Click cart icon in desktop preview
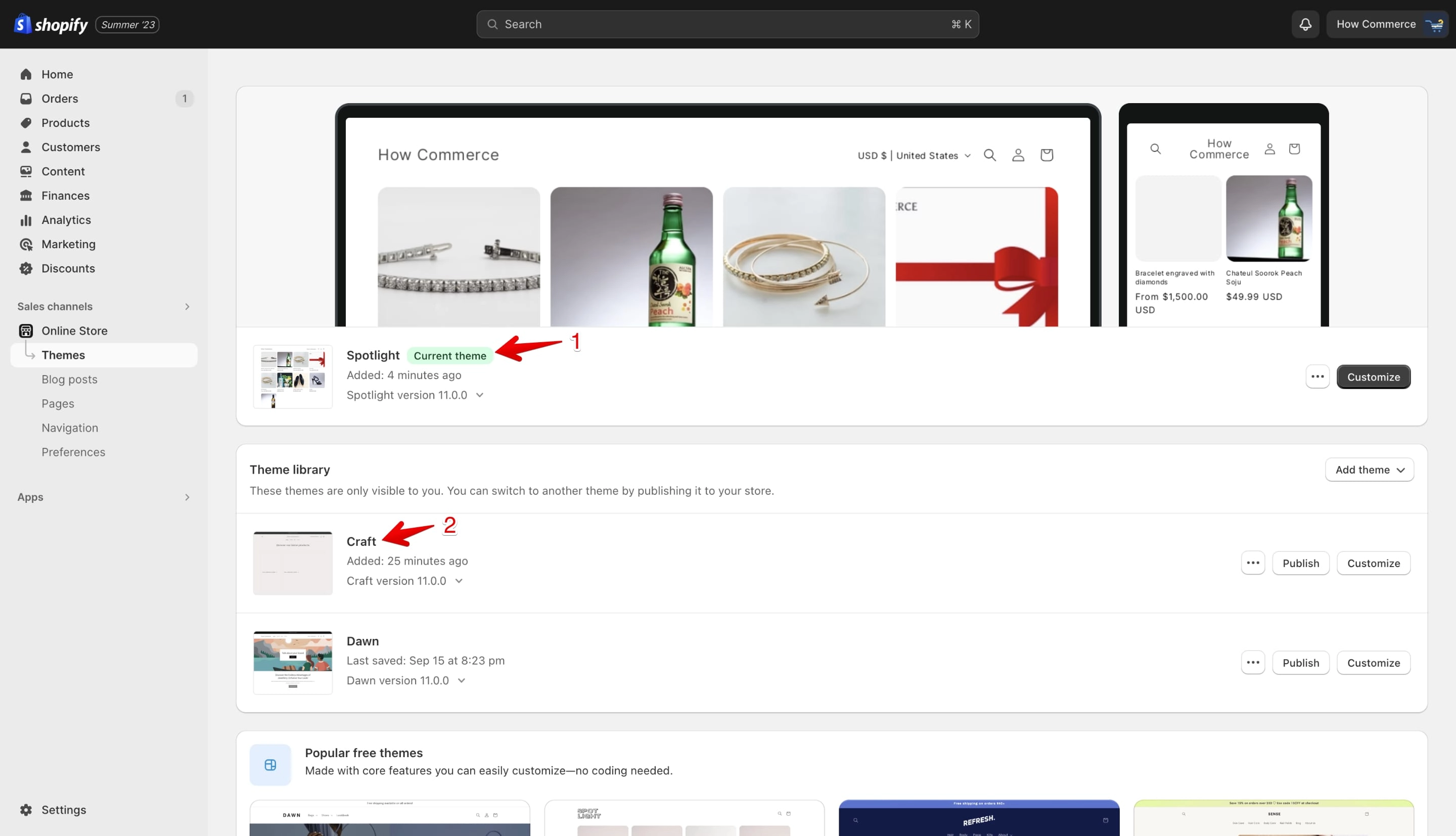 1046,155
